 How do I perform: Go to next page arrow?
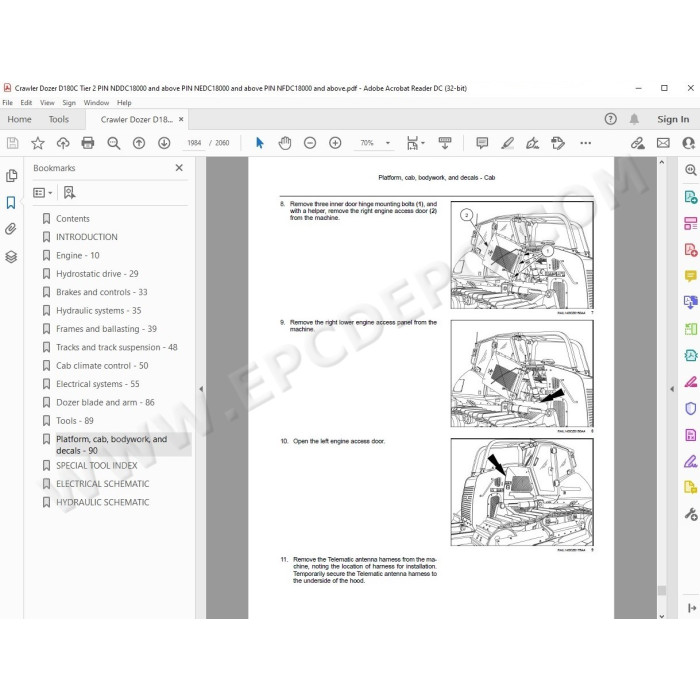coord(164,143)
